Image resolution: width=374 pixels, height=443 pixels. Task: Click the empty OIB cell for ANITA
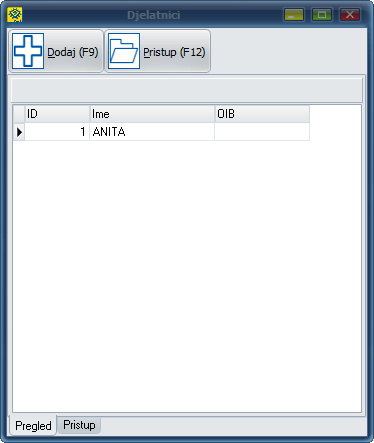pos(262,132)
